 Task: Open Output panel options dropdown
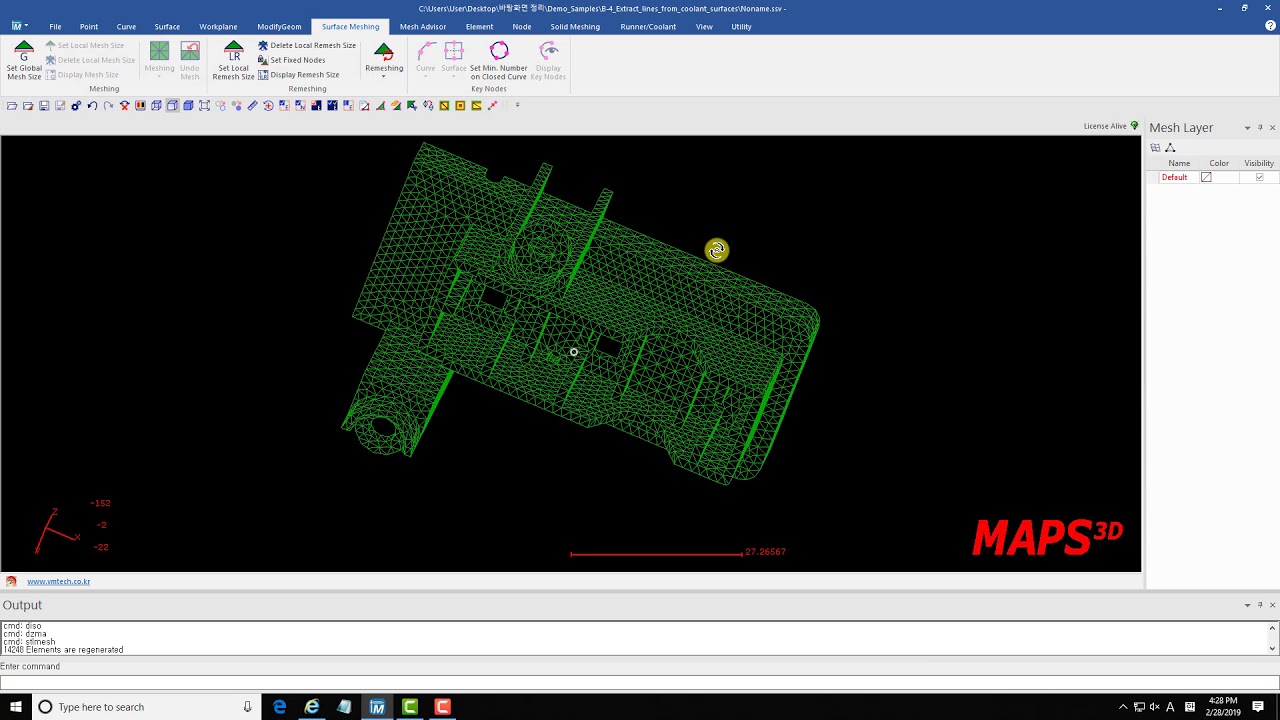click(x=1247, y=605)
